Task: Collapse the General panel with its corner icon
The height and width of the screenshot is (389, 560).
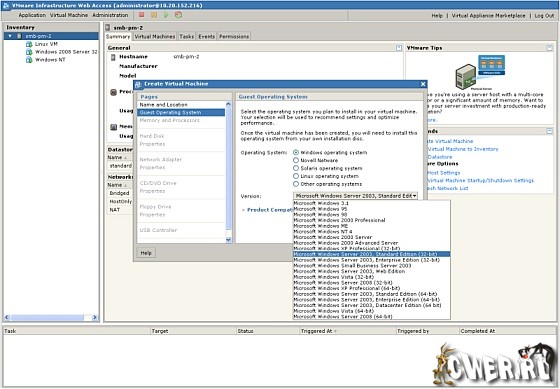Action: [399, 48]
